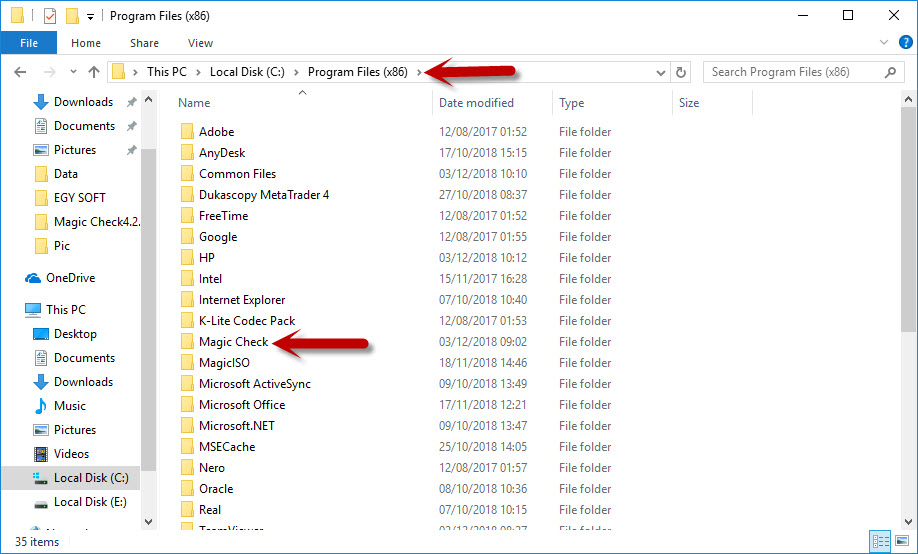Switch to Details view icon in status bar

pyautogui.click(x=881, y=542)
